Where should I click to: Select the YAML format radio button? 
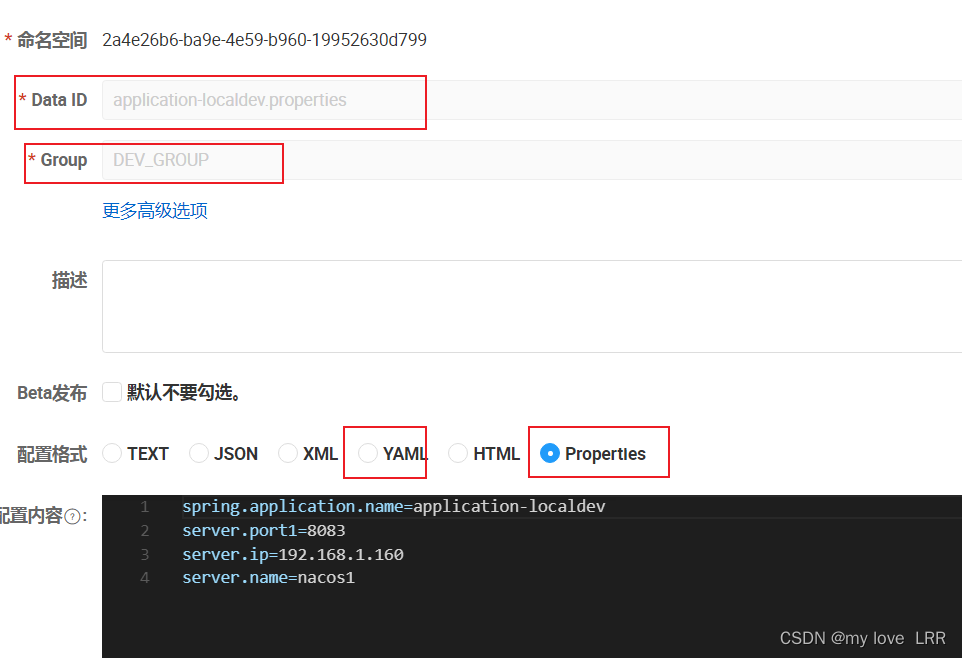coord(368,454)
